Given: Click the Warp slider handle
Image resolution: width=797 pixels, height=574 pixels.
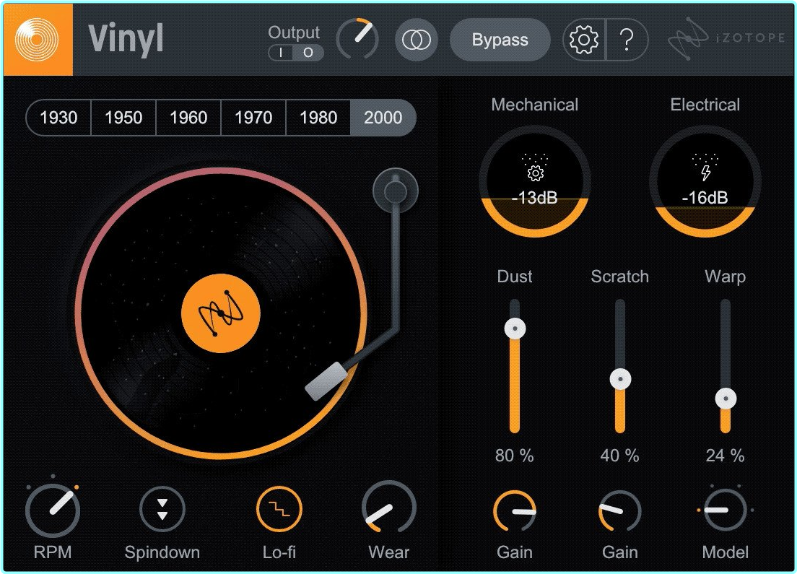Looking at the screenshot, I should click(x=726, y=399).
